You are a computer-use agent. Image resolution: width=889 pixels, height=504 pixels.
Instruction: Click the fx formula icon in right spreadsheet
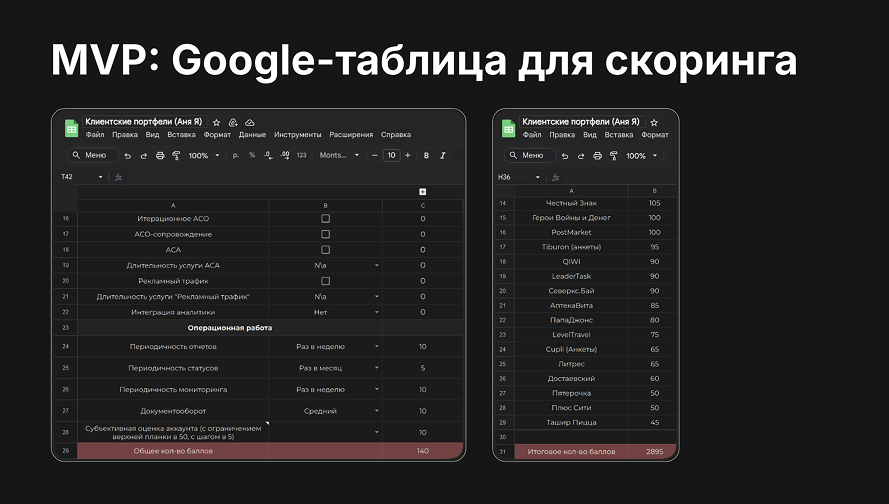[556, 177]
